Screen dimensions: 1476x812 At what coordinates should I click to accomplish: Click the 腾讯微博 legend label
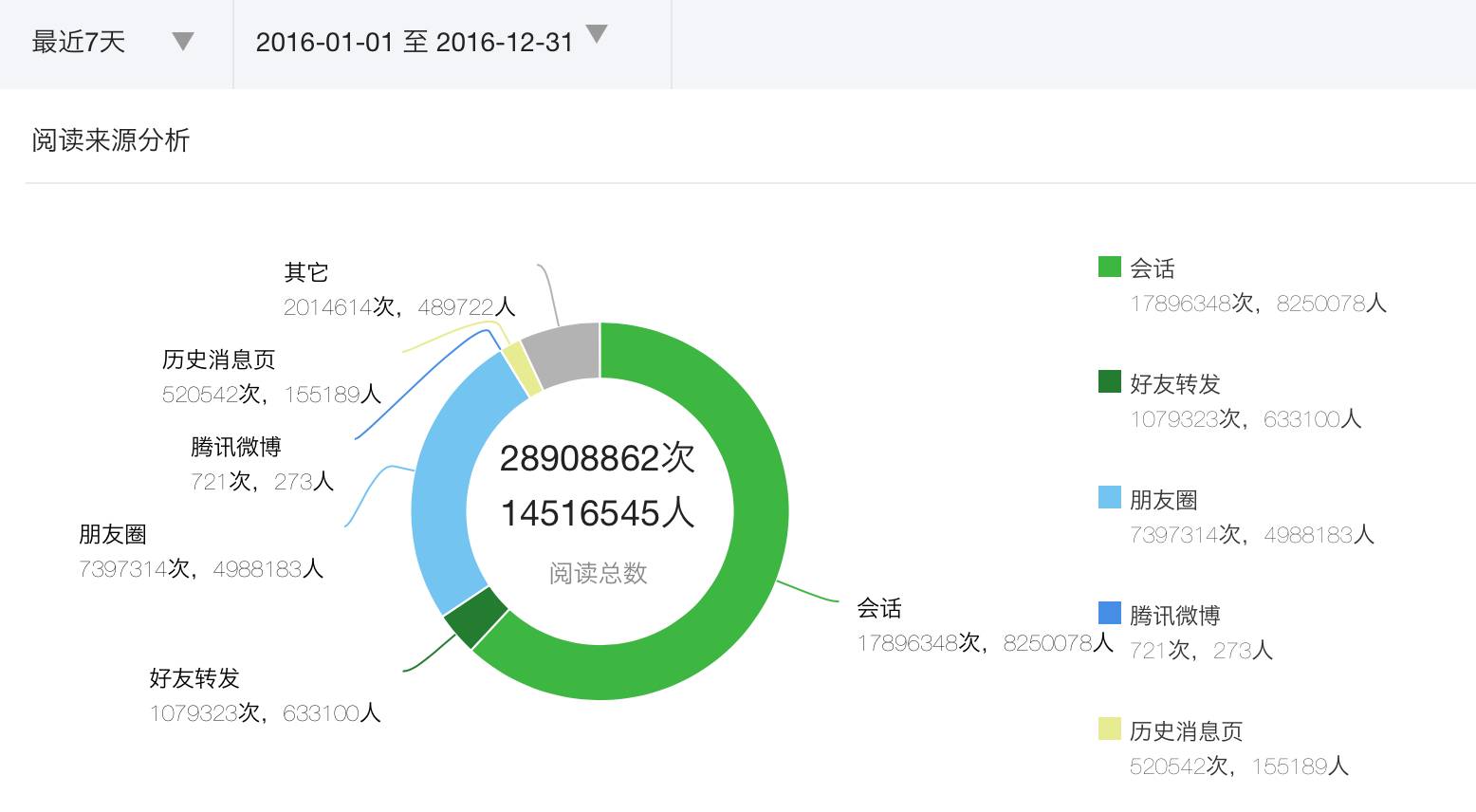(1175, 616)
